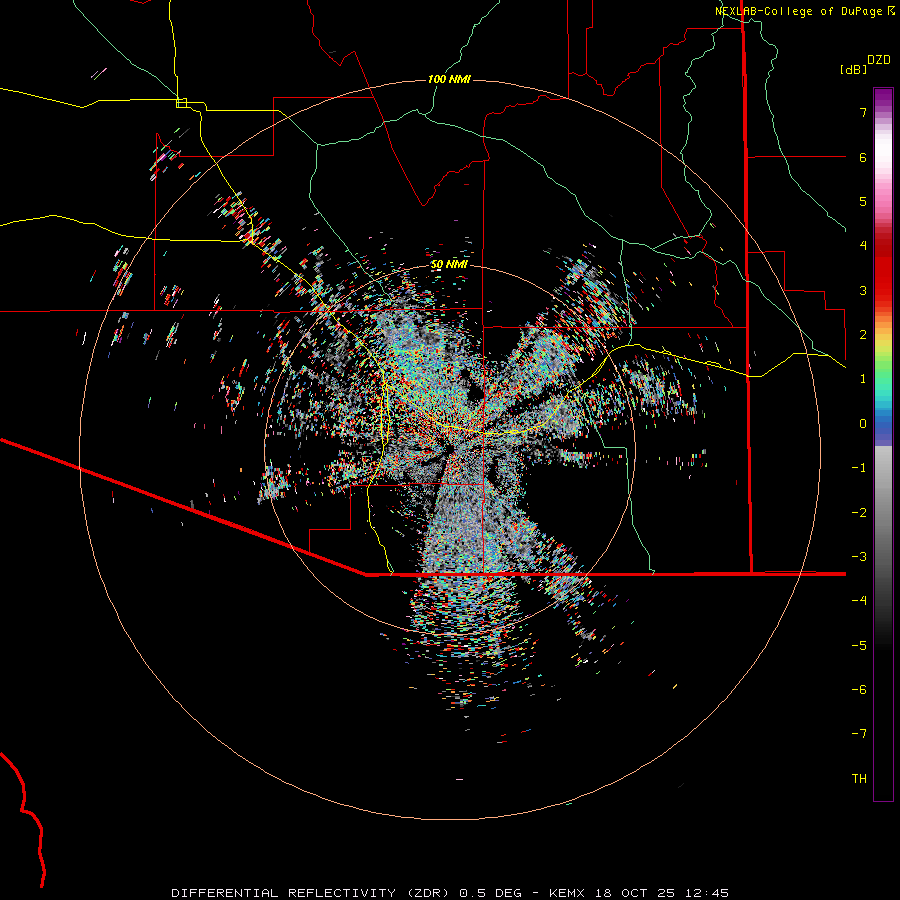Click the 7 value on the color scale

(863, 112)
